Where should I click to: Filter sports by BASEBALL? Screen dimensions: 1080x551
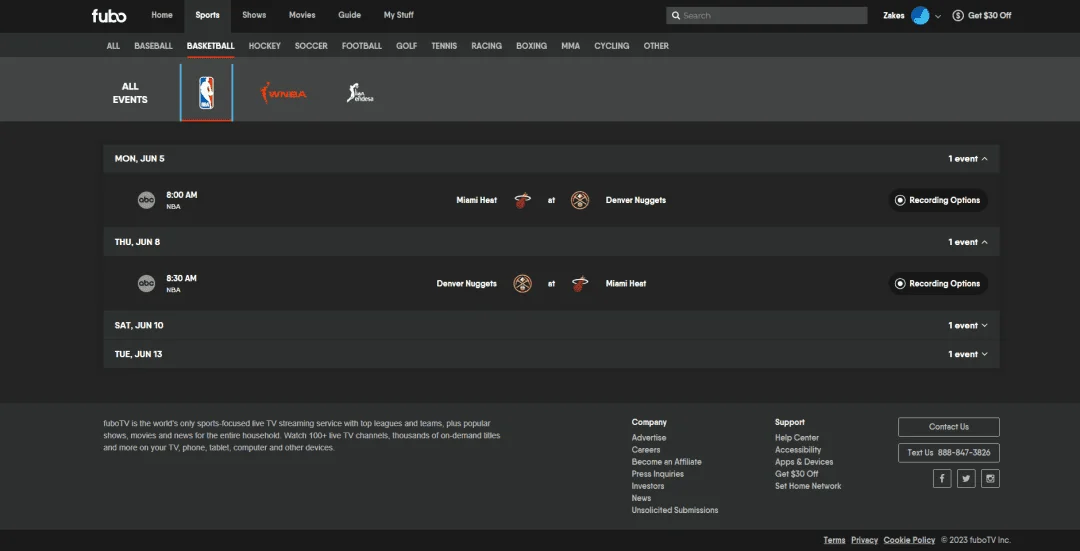tap(154, 46)
